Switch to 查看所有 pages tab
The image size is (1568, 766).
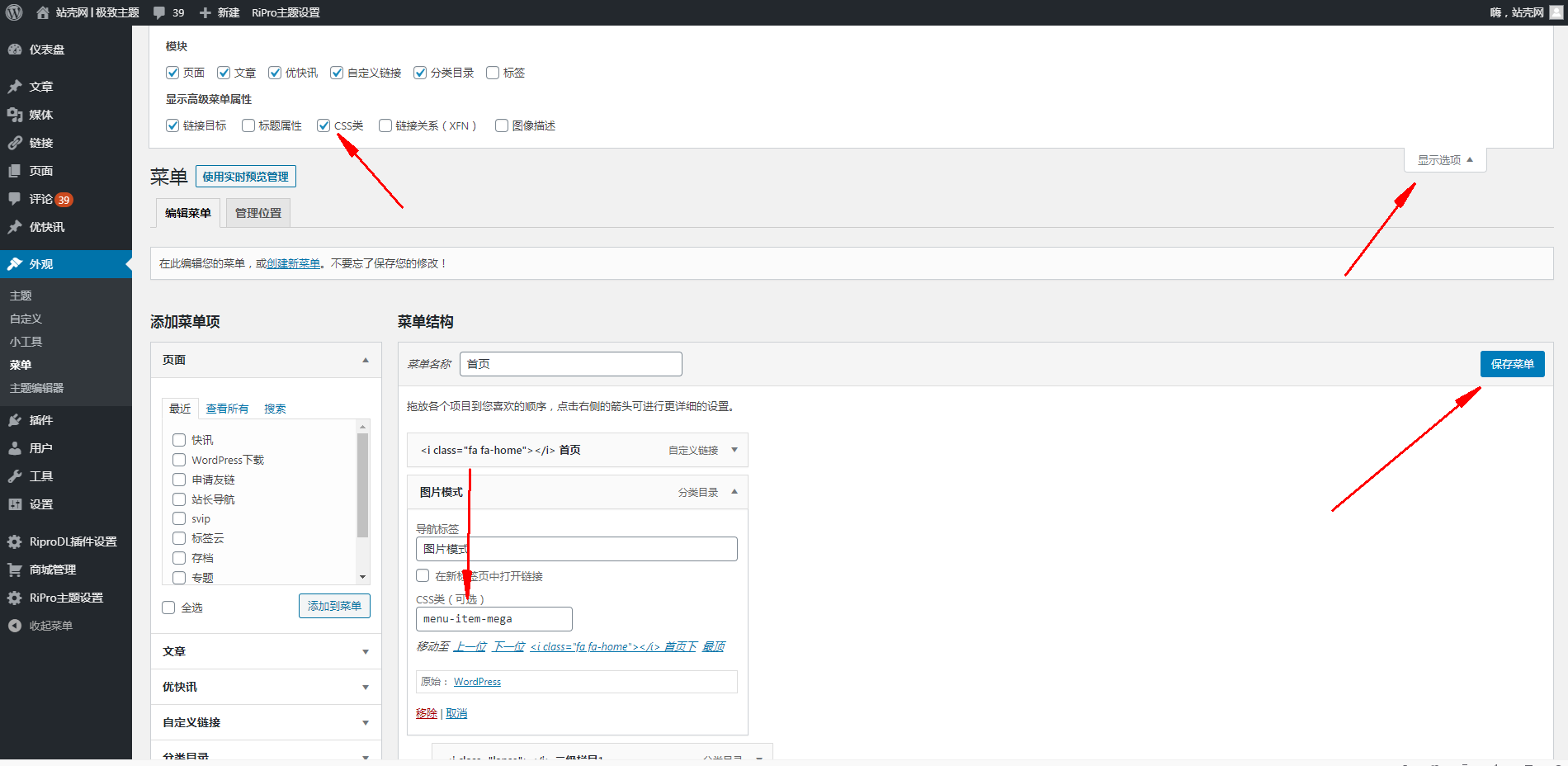pyautogui.click(x=227, y=409)
